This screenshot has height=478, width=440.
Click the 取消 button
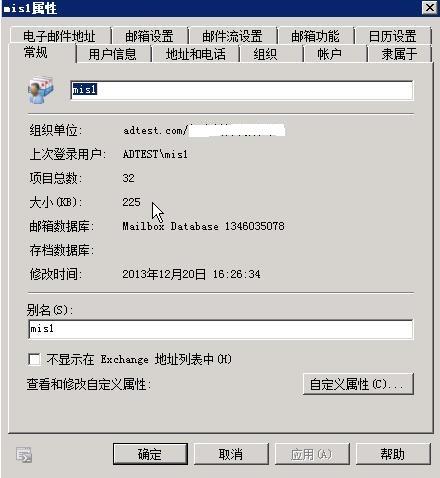(x=231, y=454)
